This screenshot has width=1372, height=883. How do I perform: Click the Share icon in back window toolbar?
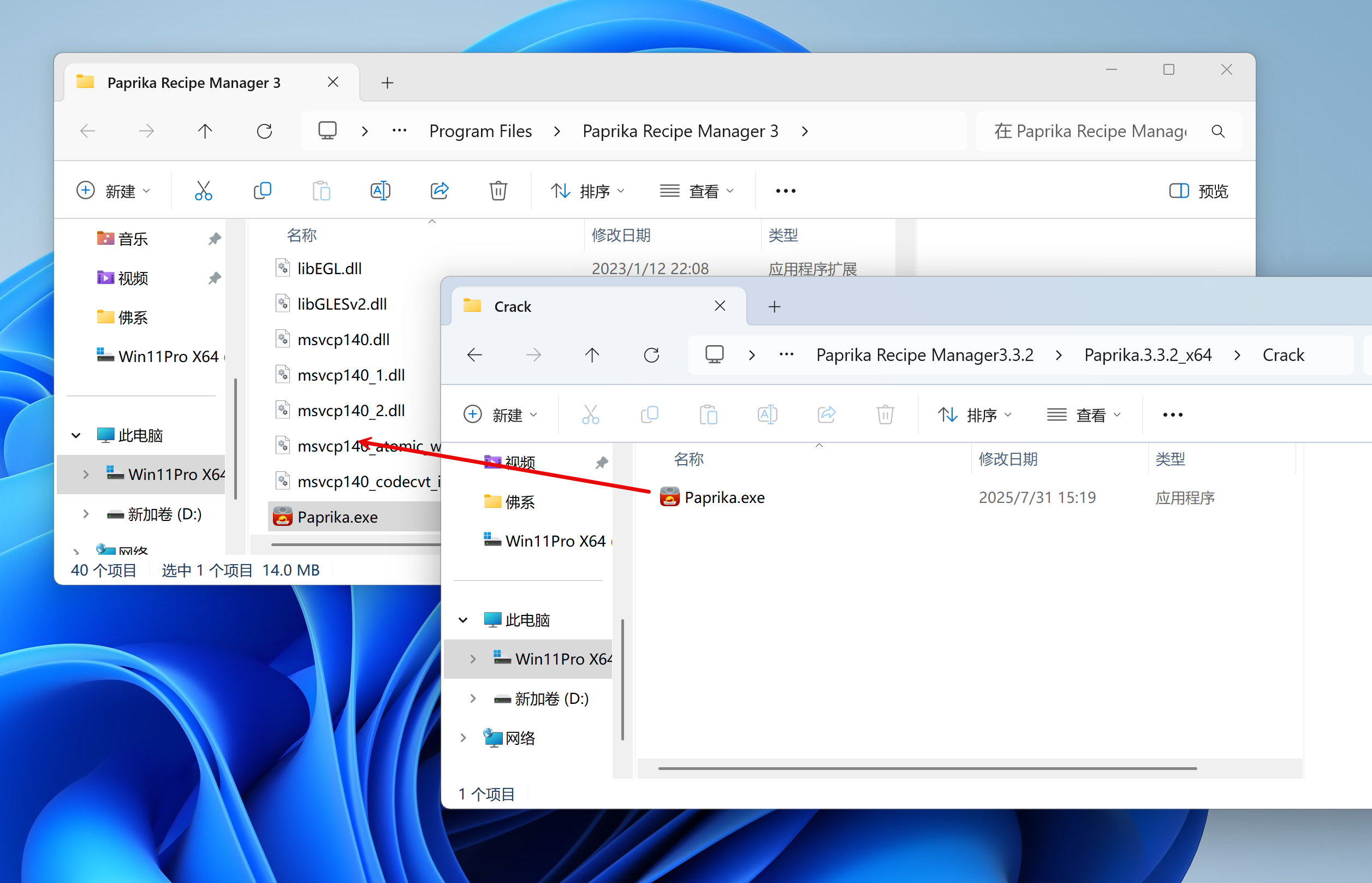(x=439, y=191)
